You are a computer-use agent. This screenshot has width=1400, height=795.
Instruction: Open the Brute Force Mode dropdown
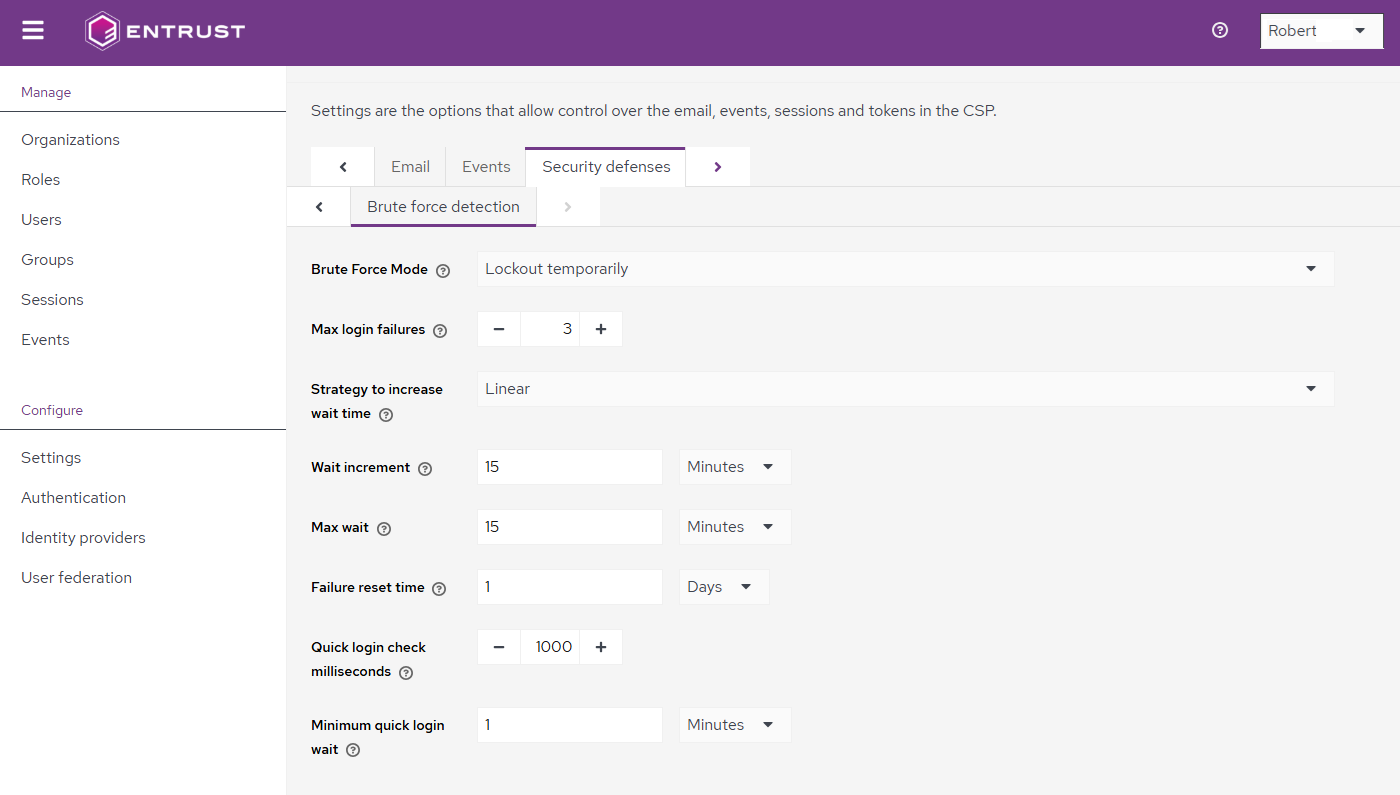coord(905,269)
